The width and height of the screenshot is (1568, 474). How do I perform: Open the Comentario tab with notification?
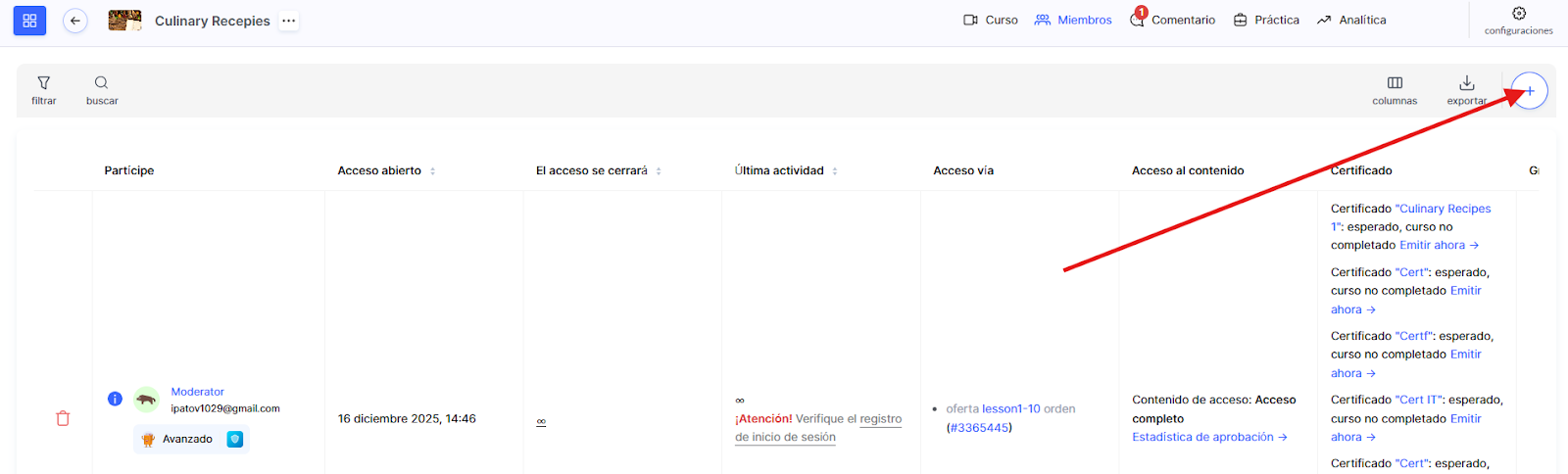click(1173, 20)
